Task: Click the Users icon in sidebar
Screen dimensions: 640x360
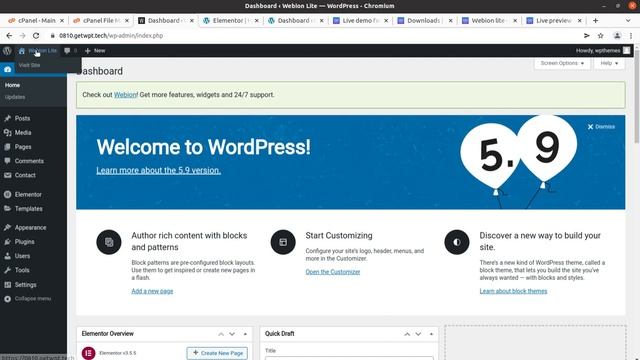Action: click(7, 256)
